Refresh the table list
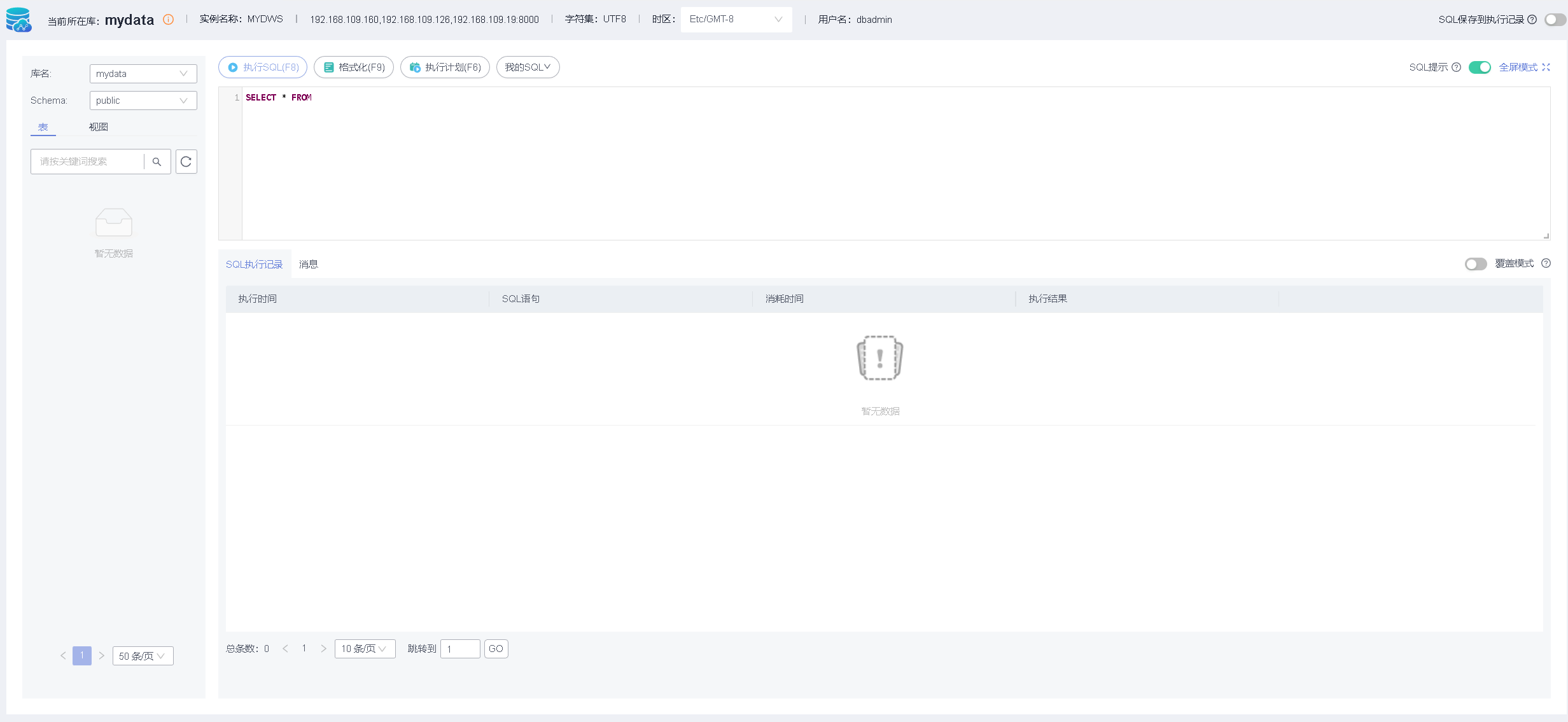 click(x=186, y=162)
